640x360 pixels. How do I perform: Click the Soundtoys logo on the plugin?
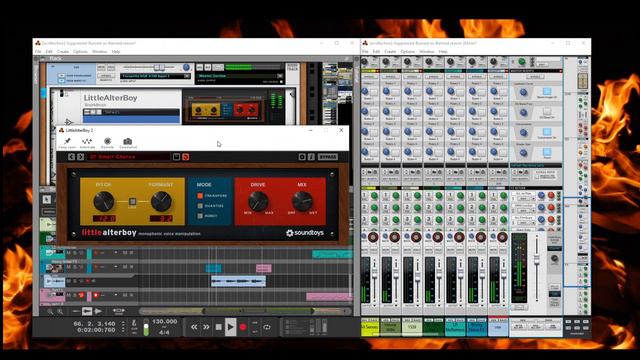304,233
